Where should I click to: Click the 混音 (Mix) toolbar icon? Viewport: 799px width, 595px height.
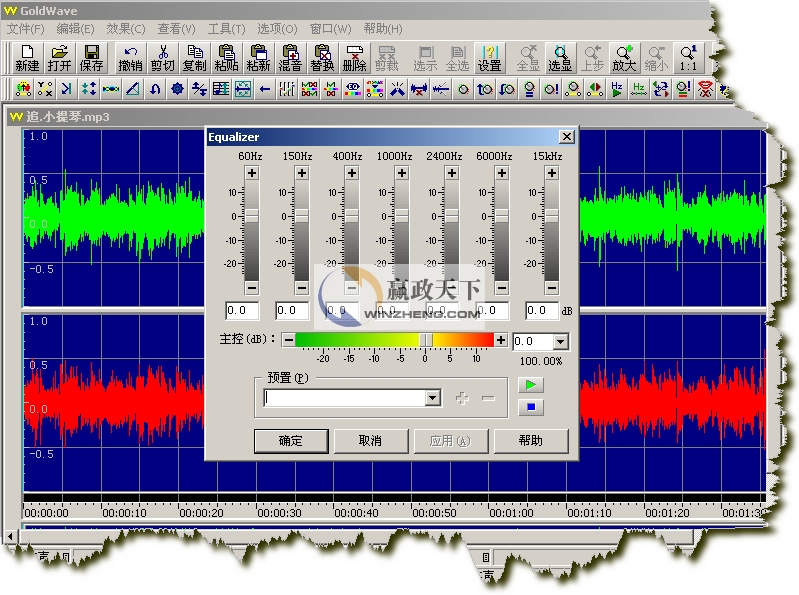290,58
